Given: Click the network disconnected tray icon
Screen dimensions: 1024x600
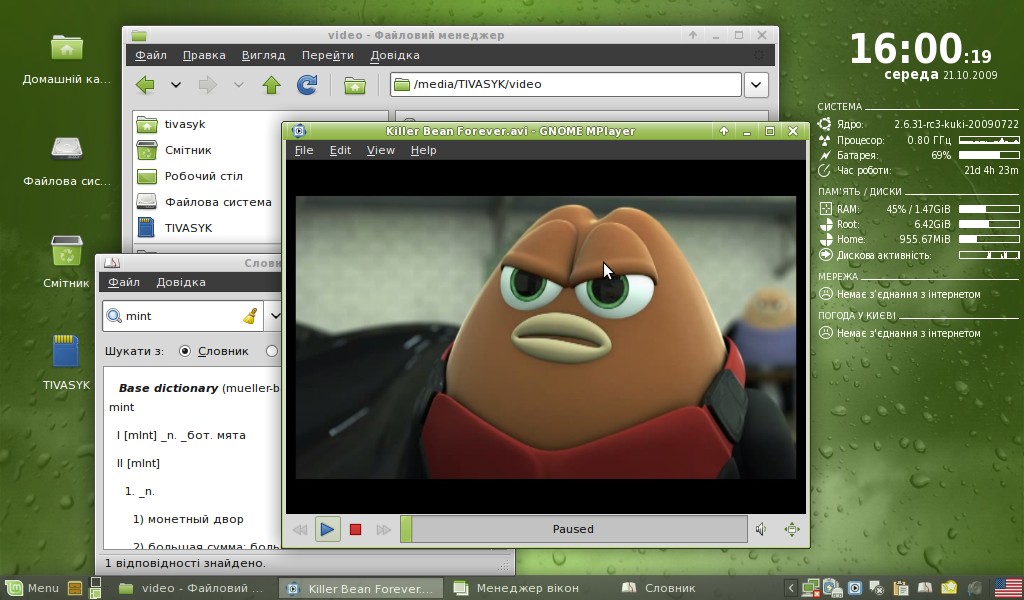Looking at the screenshot, I should click(x=811, y=588).
